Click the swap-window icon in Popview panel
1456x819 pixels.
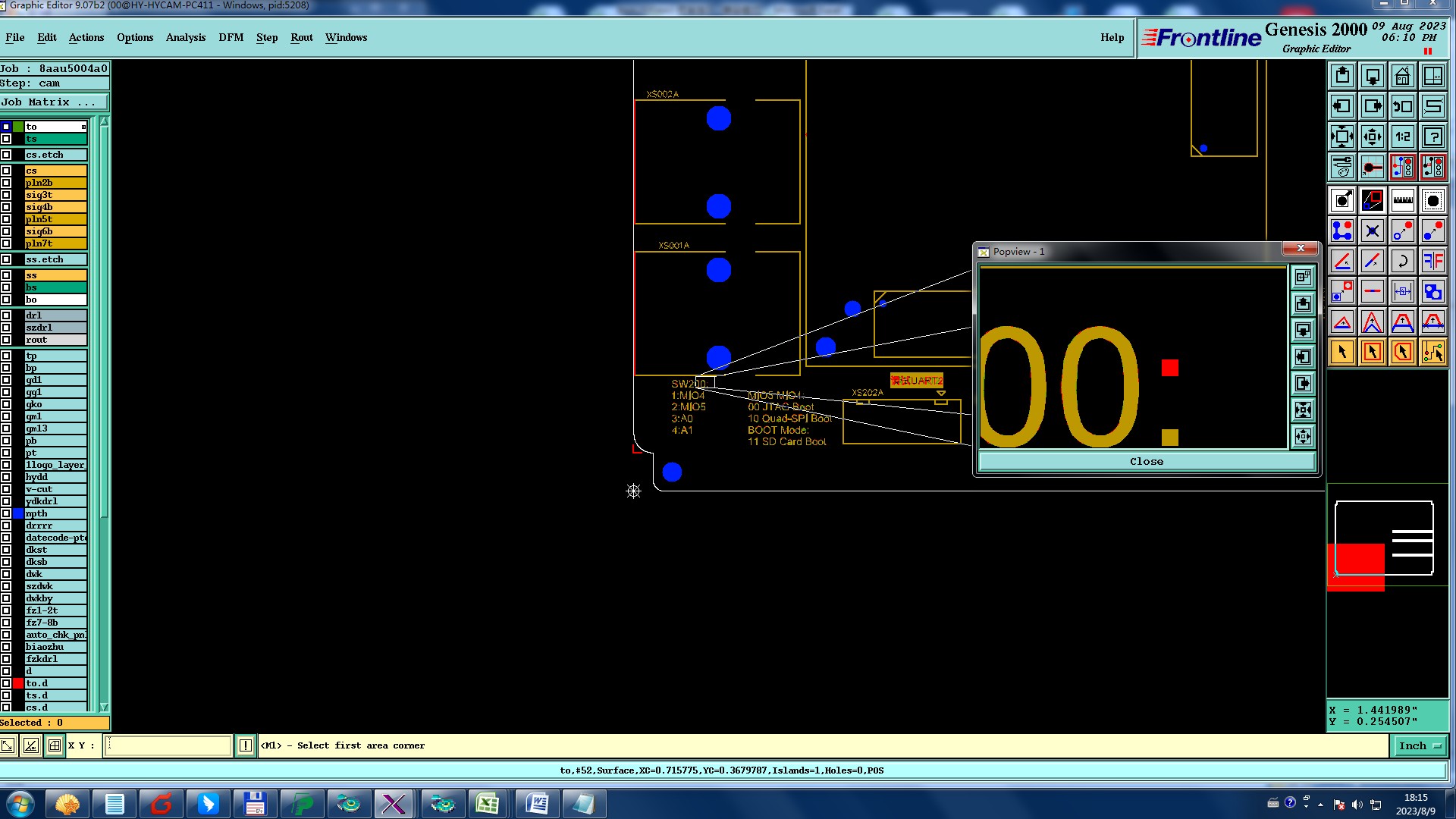click(x=1303, y=278)
